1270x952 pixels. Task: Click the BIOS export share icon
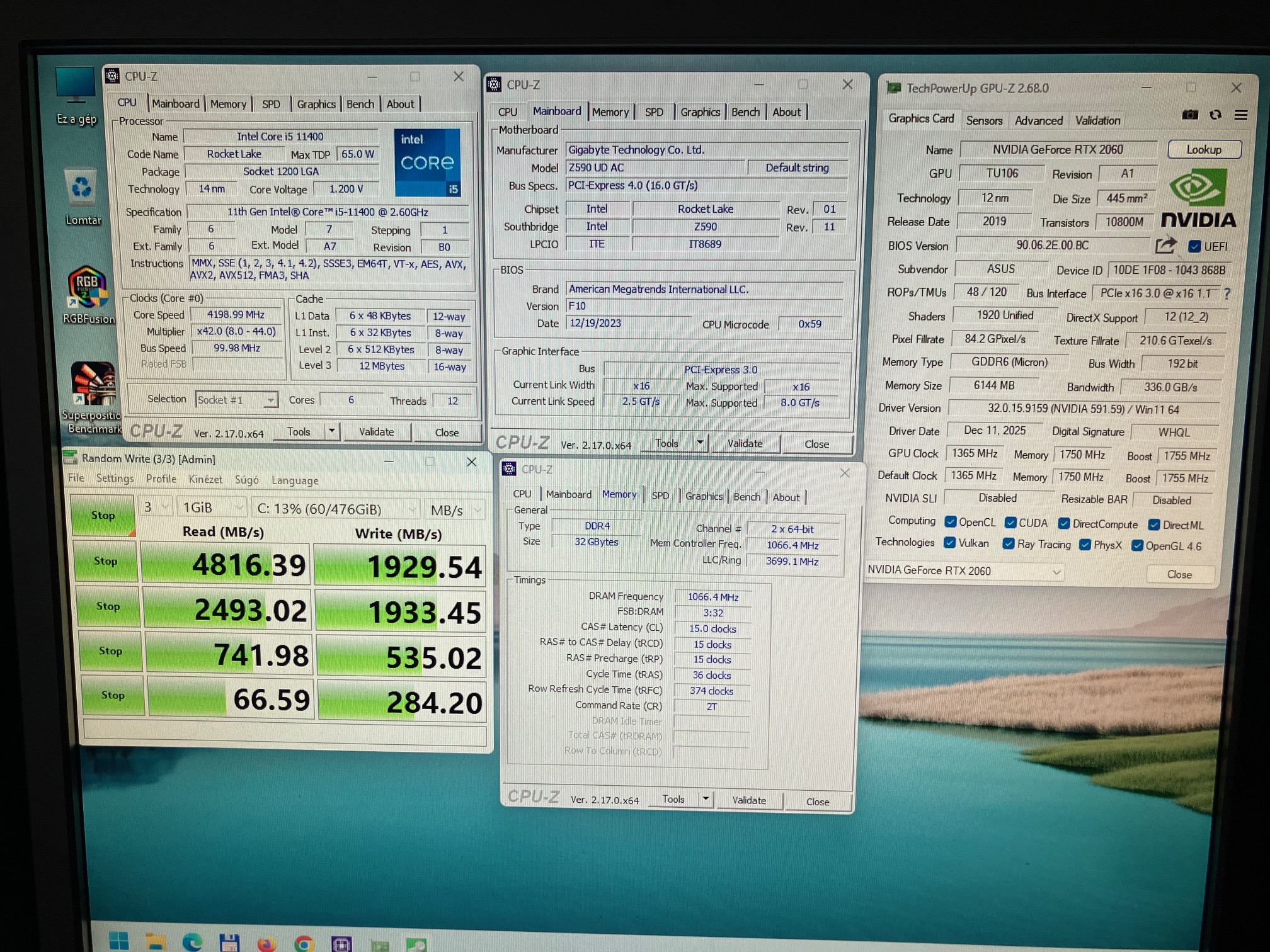click(1165, 245)
